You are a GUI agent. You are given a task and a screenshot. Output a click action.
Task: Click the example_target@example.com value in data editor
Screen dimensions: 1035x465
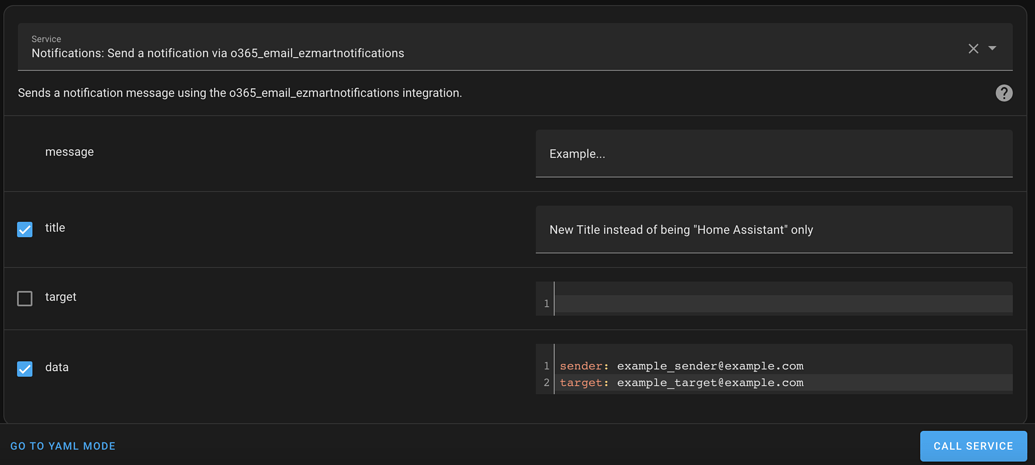pyautogui.click(x=710, y=382)
